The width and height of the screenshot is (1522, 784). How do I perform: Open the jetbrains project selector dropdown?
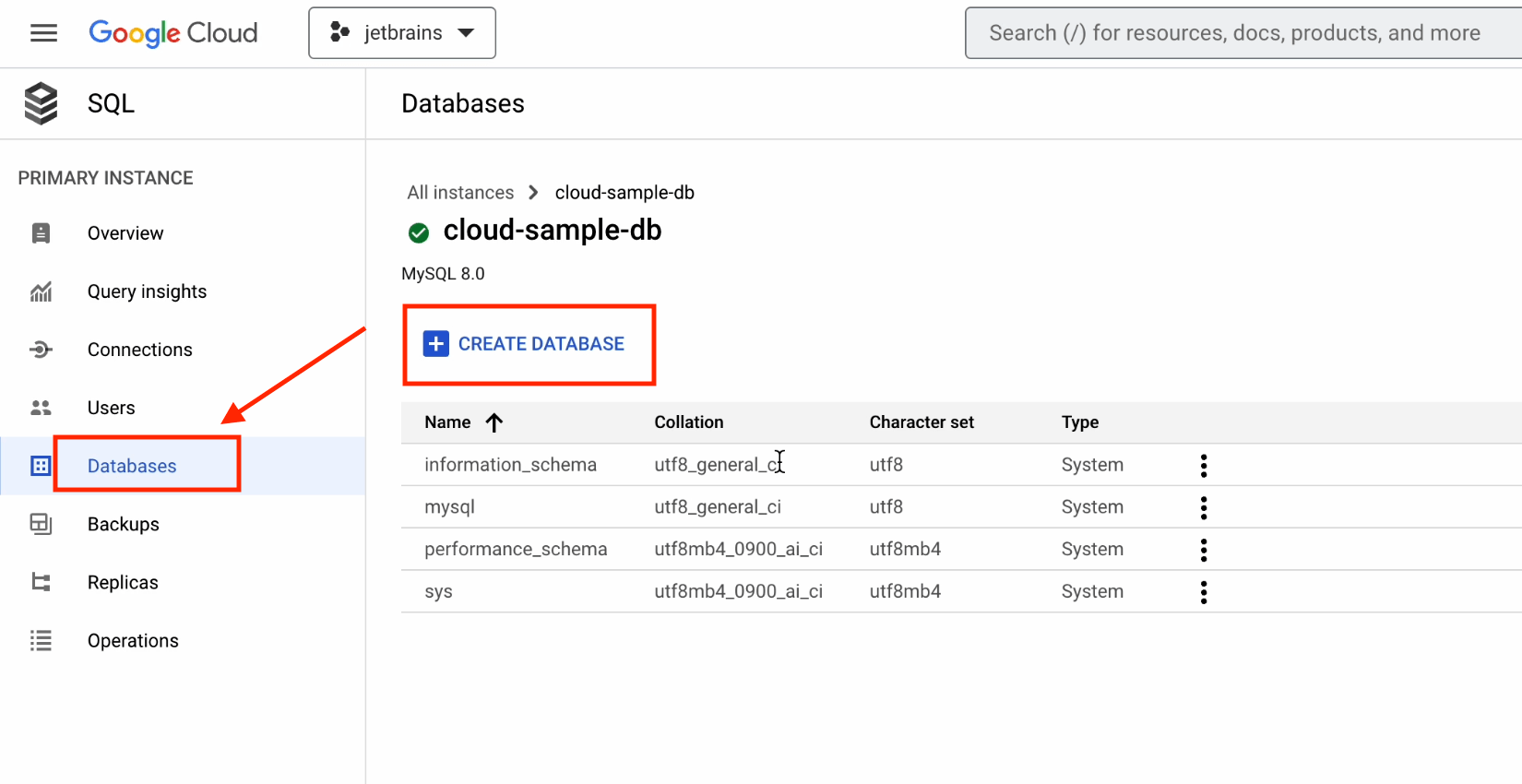402,33
